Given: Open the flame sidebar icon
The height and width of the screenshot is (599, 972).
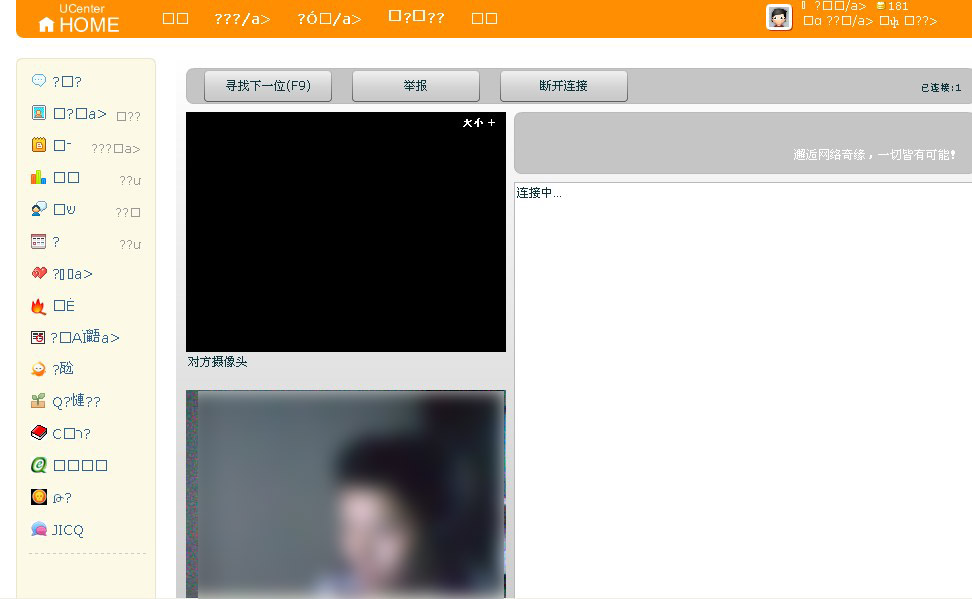Looking at the screenshot, I should coord(38,305).
